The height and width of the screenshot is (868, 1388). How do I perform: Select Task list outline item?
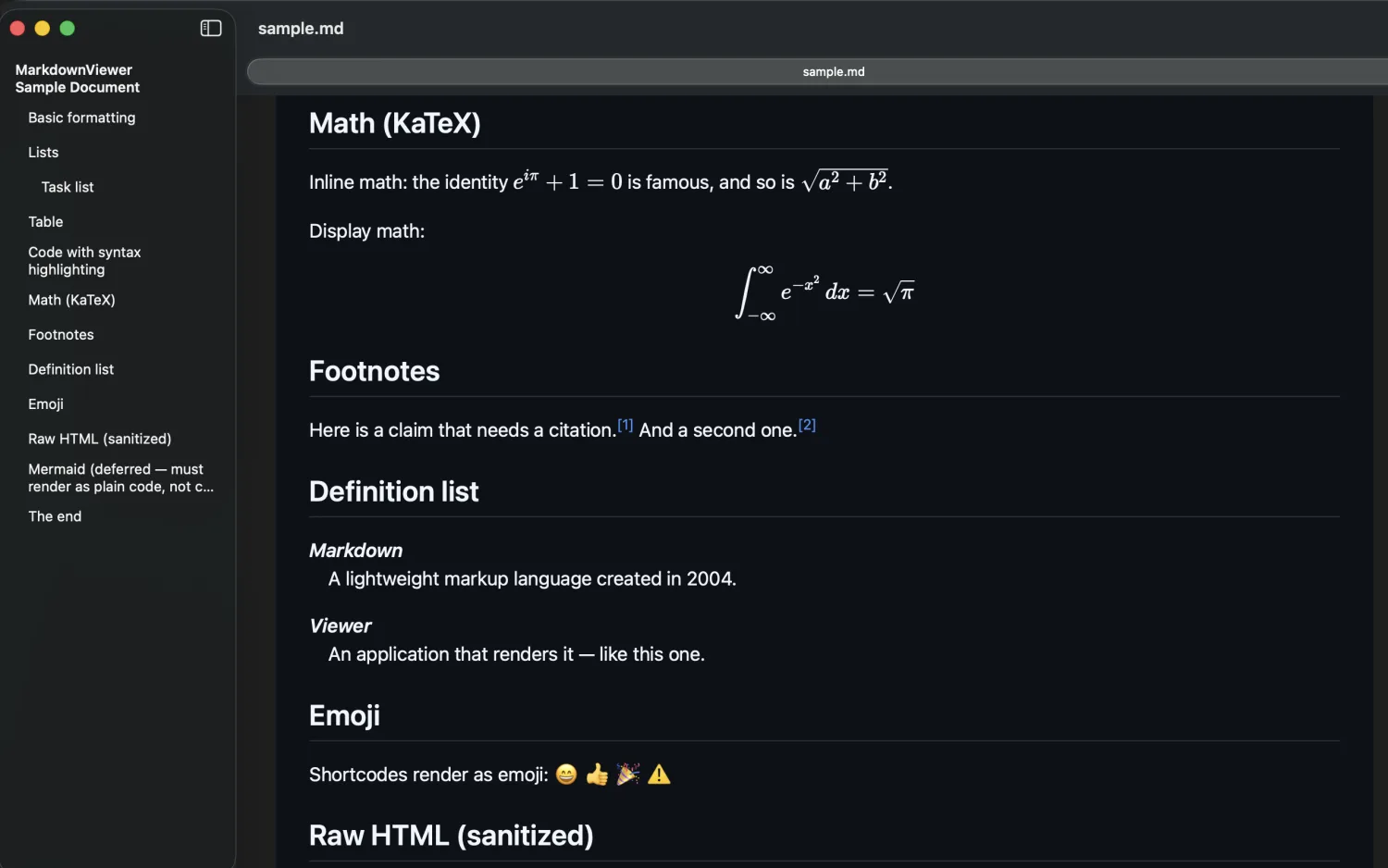(x=68, y=187)
